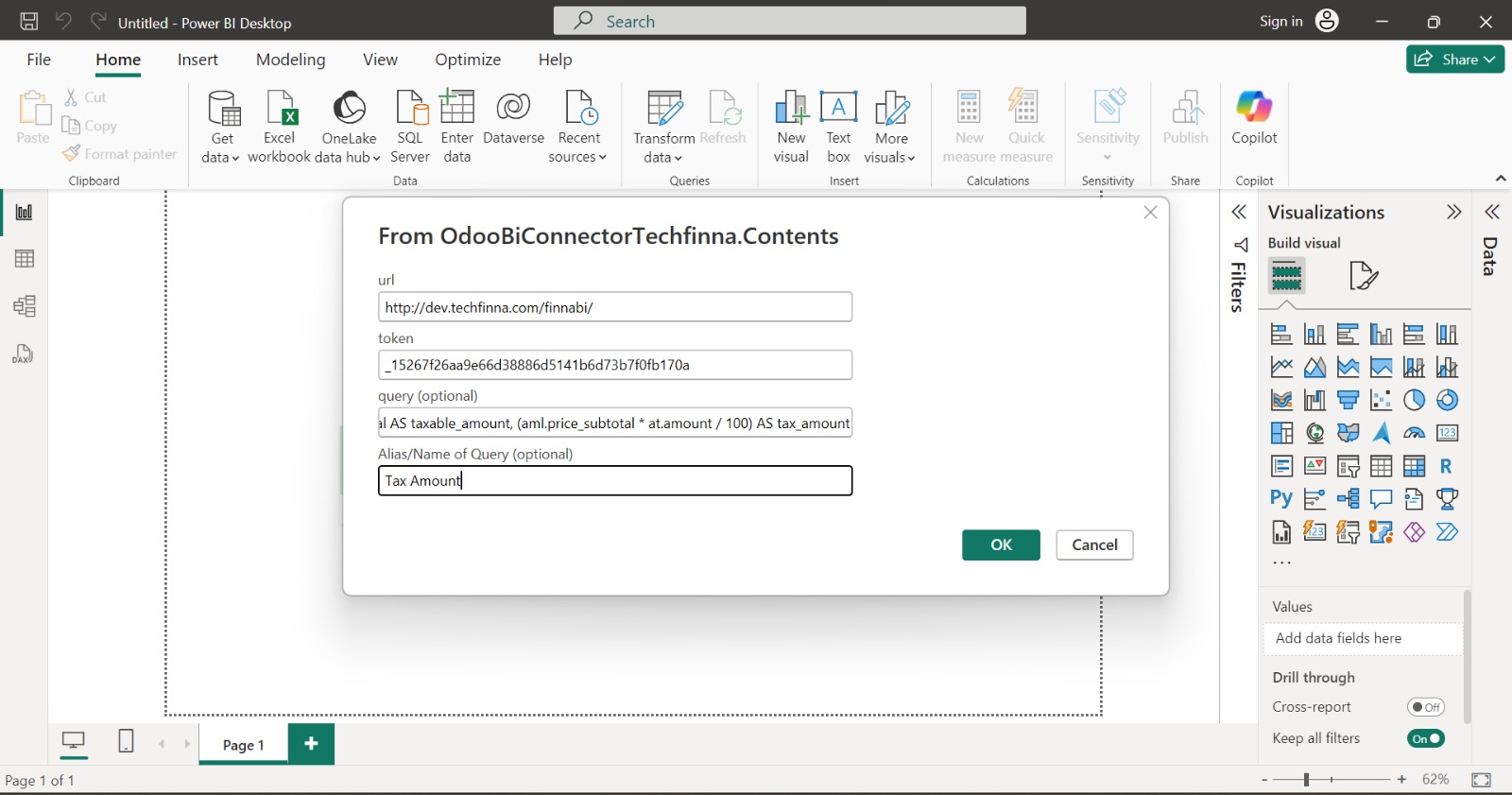Click the url input field
Viewport: 1512px width, 795px height.
[615, 307]
